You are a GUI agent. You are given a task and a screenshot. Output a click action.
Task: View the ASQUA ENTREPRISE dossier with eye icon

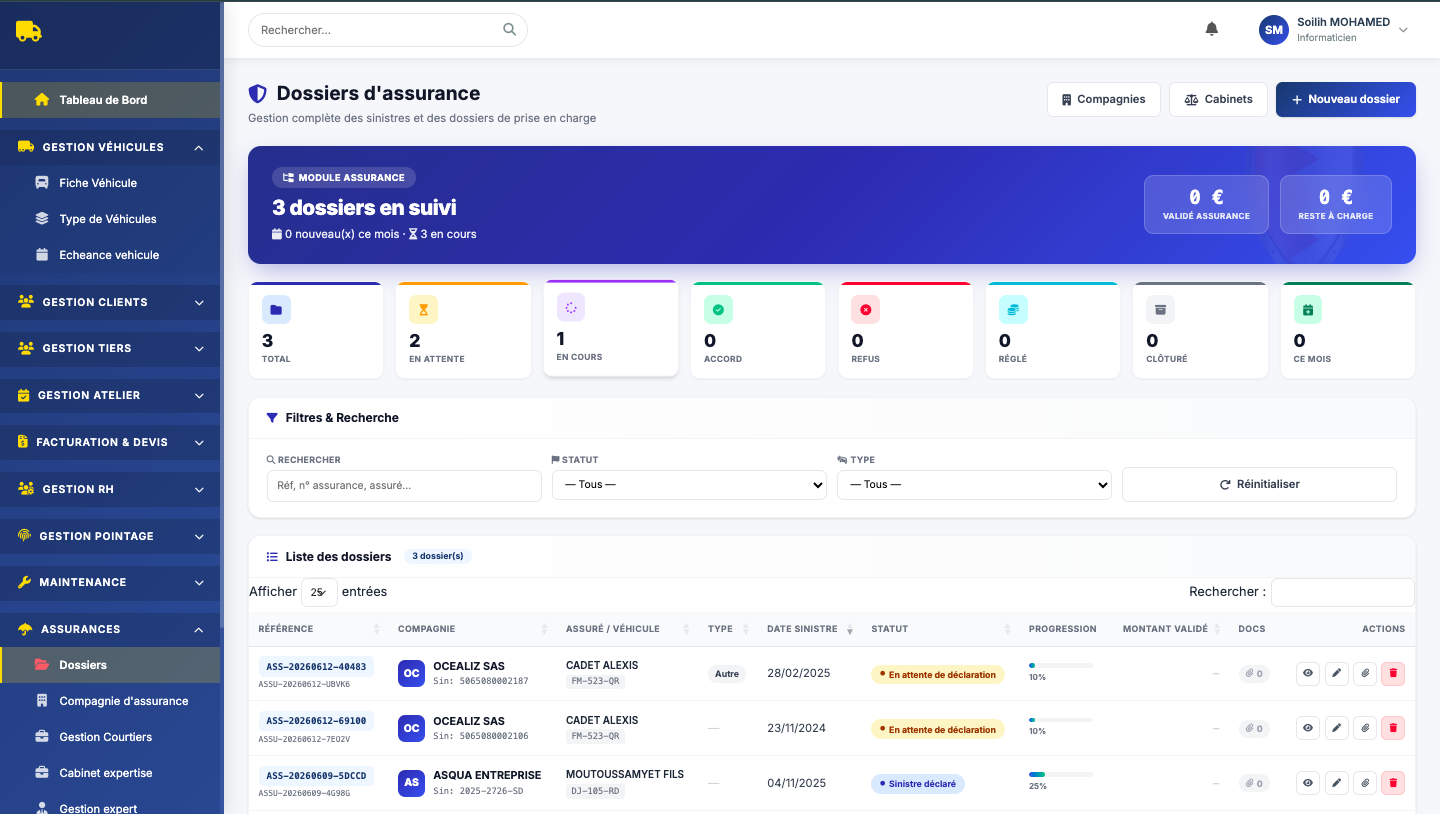coord(1308,783)
